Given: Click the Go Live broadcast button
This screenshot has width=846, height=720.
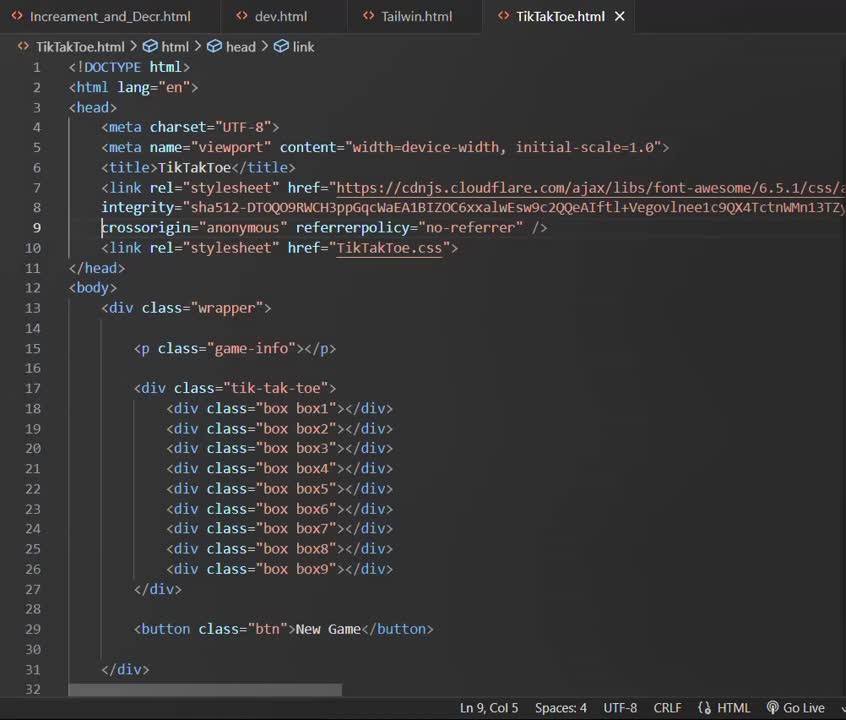Looking at the screenshot, I should point(795,708).
